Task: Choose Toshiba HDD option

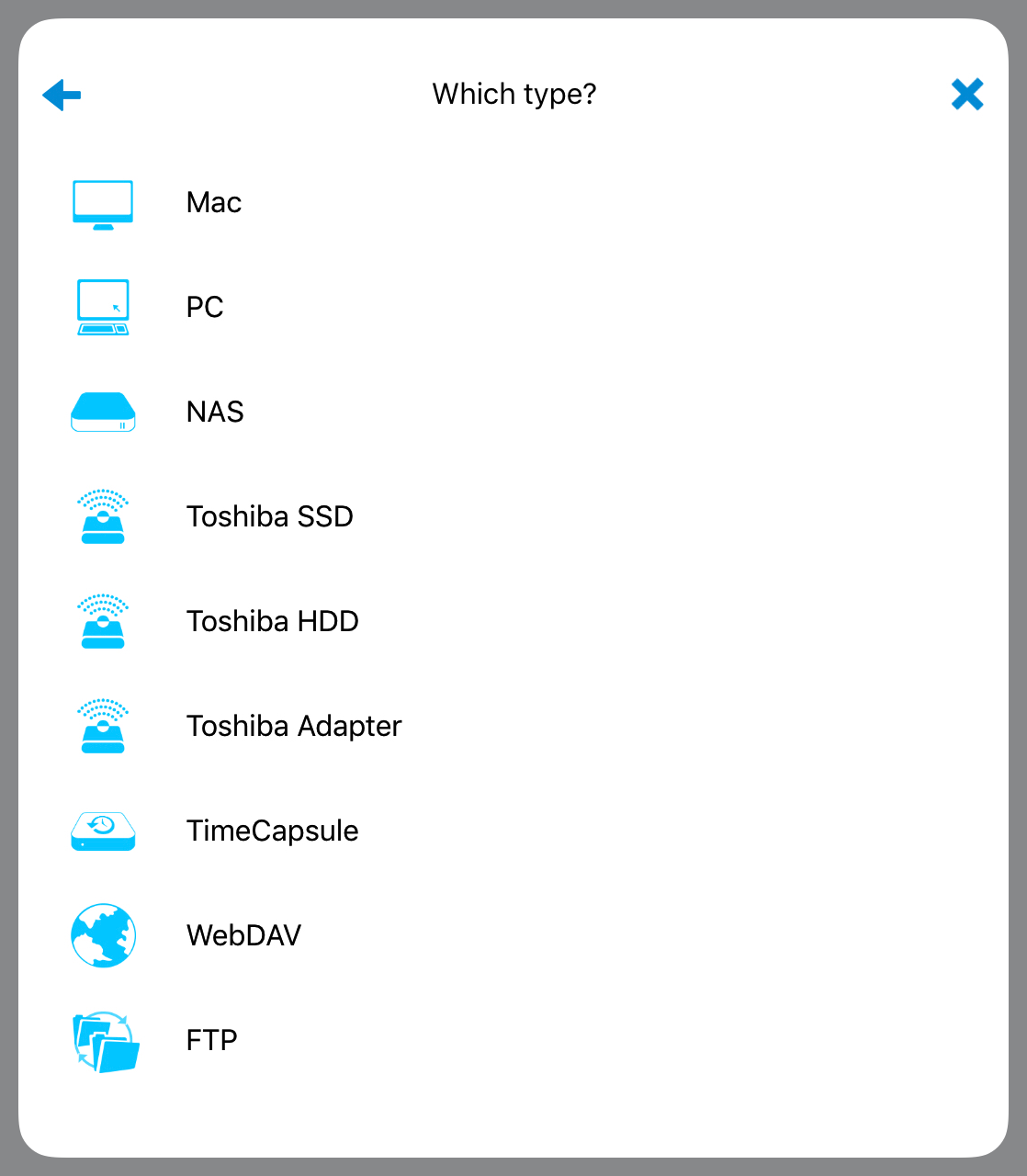Action: [272, 622]
